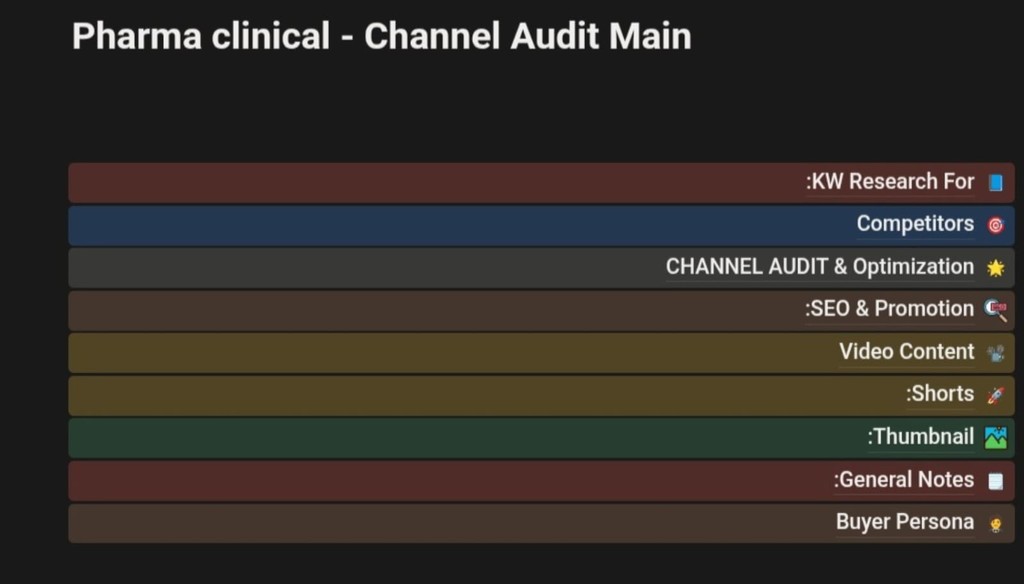Open the General Notes link
This screenshot has width=1024, height=584.
(x=904, y=480)
